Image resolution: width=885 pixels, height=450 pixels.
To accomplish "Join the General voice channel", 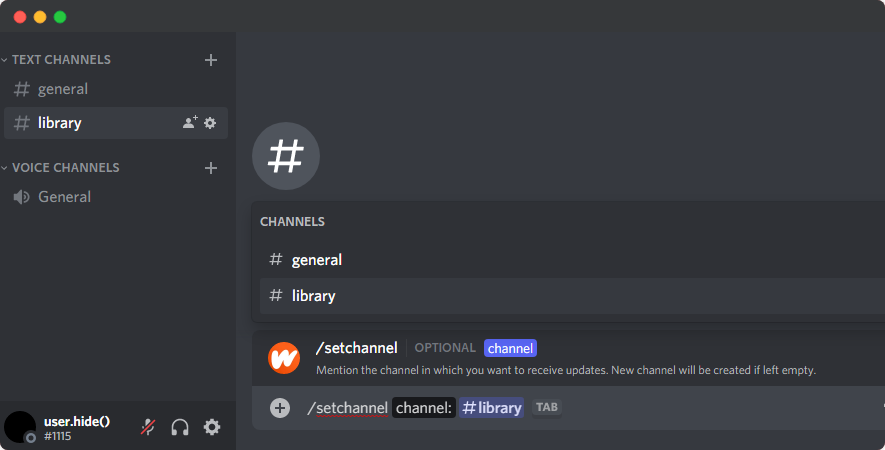I will coord(64,197).
